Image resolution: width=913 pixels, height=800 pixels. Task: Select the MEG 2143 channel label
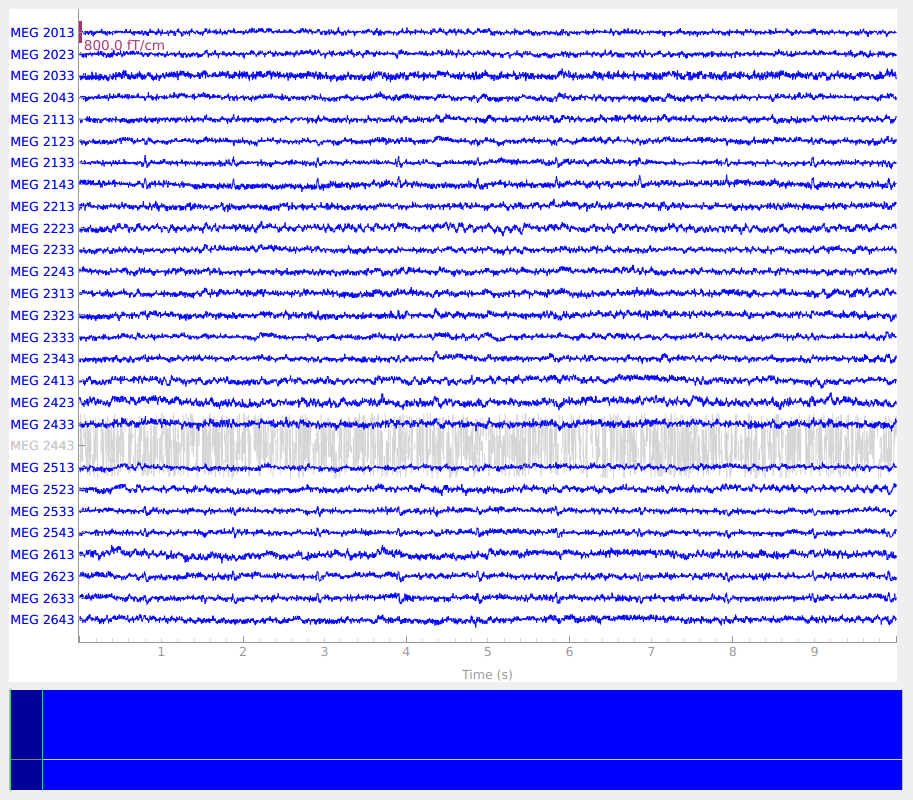[x=42, y=185]
